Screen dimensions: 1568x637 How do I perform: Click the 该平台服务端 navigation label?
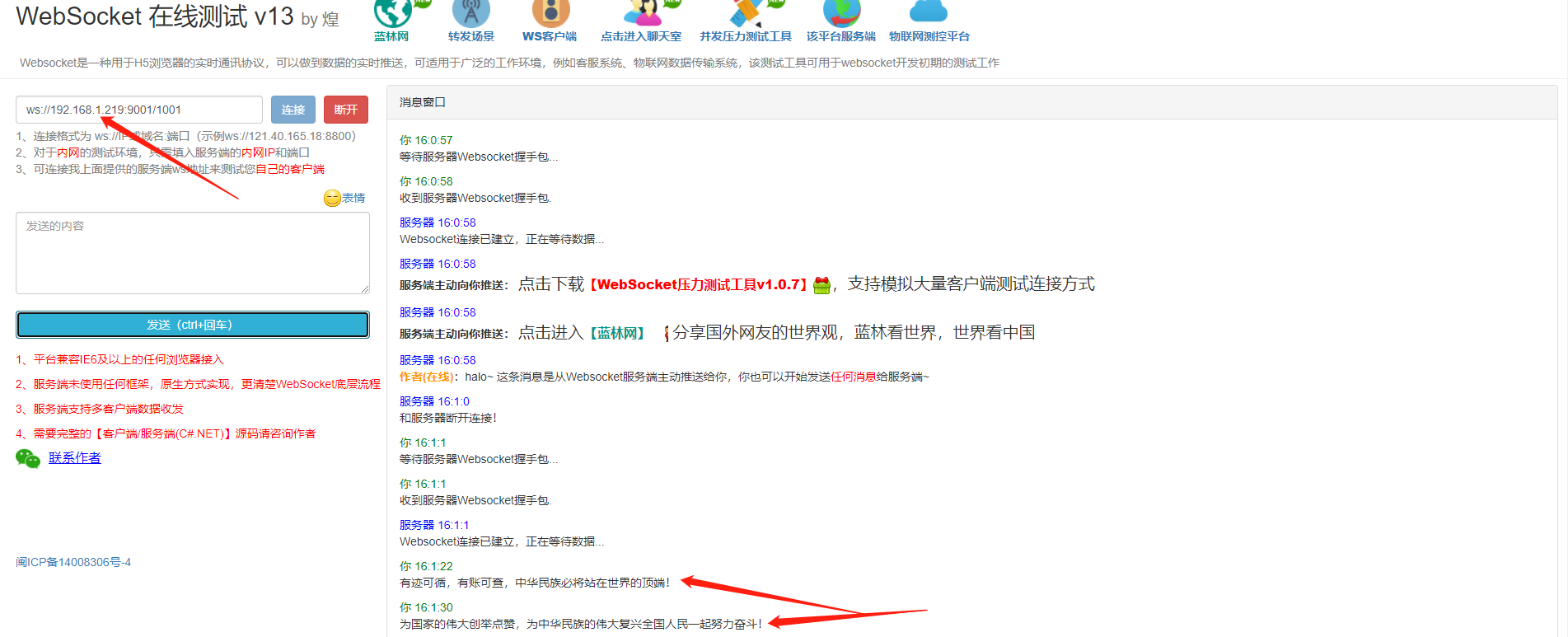point(841,36)
